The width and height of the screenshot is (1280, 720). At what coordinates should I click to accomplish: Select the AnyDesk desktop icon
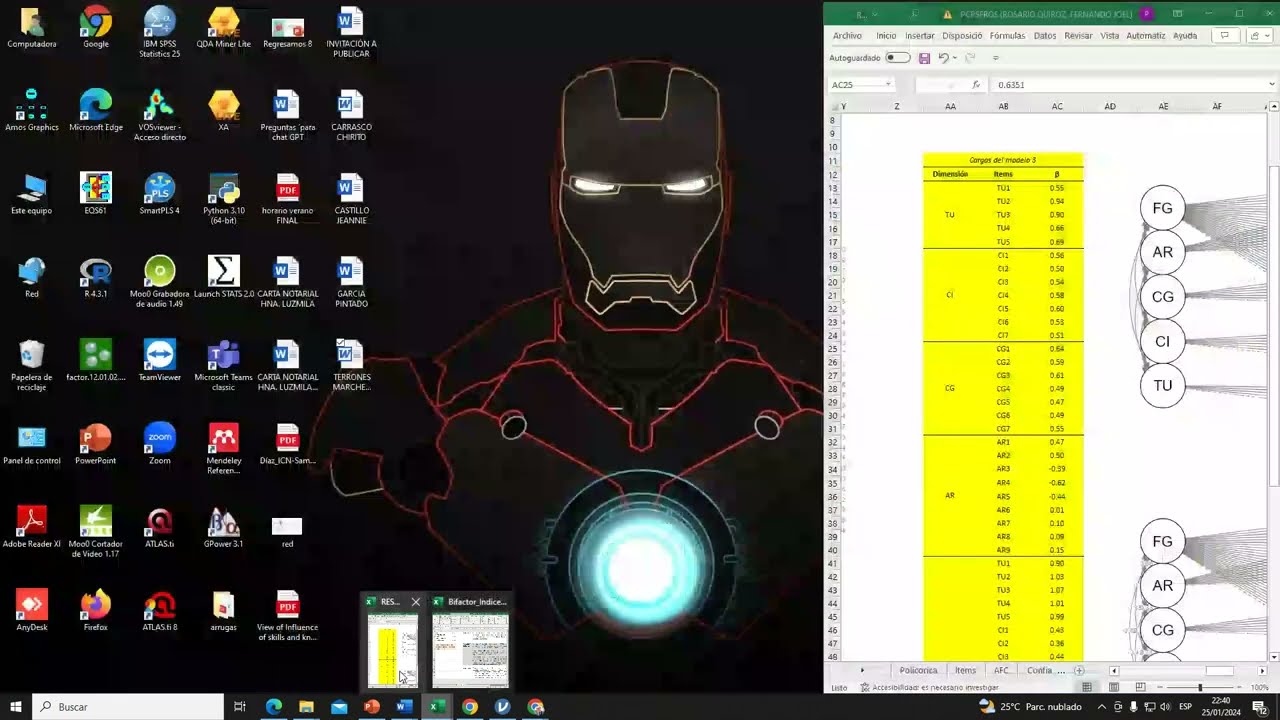point(31,610)
